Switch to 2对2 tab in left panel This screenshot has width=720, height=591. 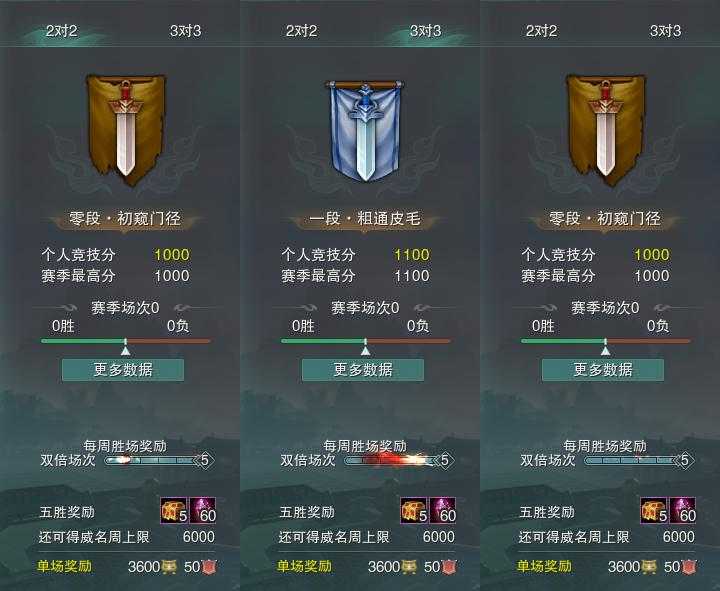tap(62, 31)
